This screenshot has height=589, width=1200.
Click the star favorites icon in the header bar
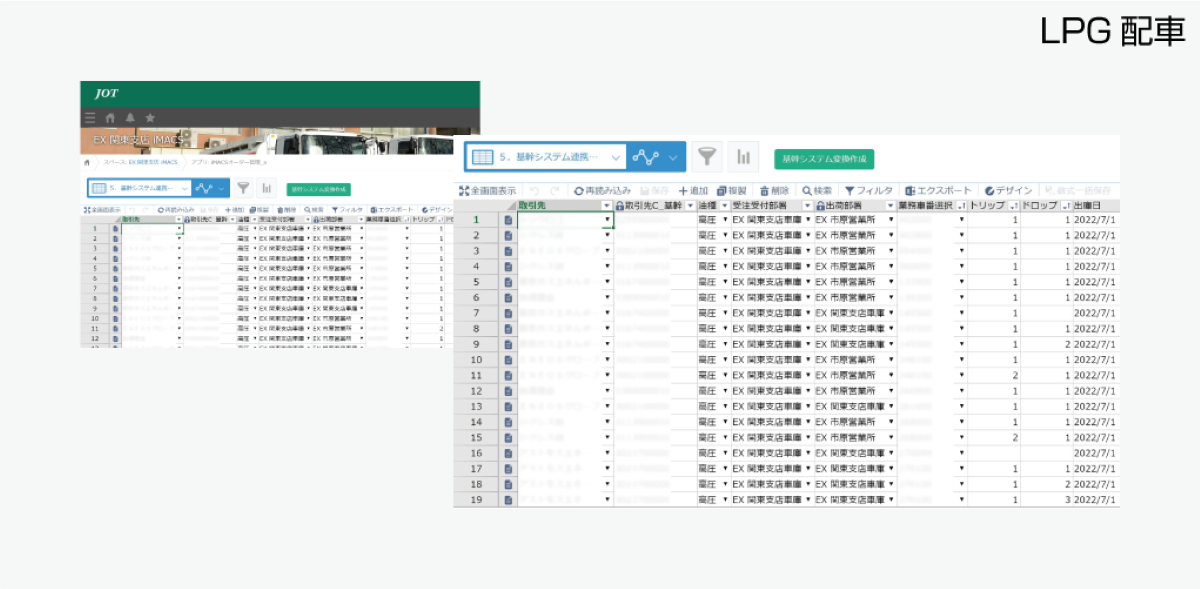click(150, 118)
